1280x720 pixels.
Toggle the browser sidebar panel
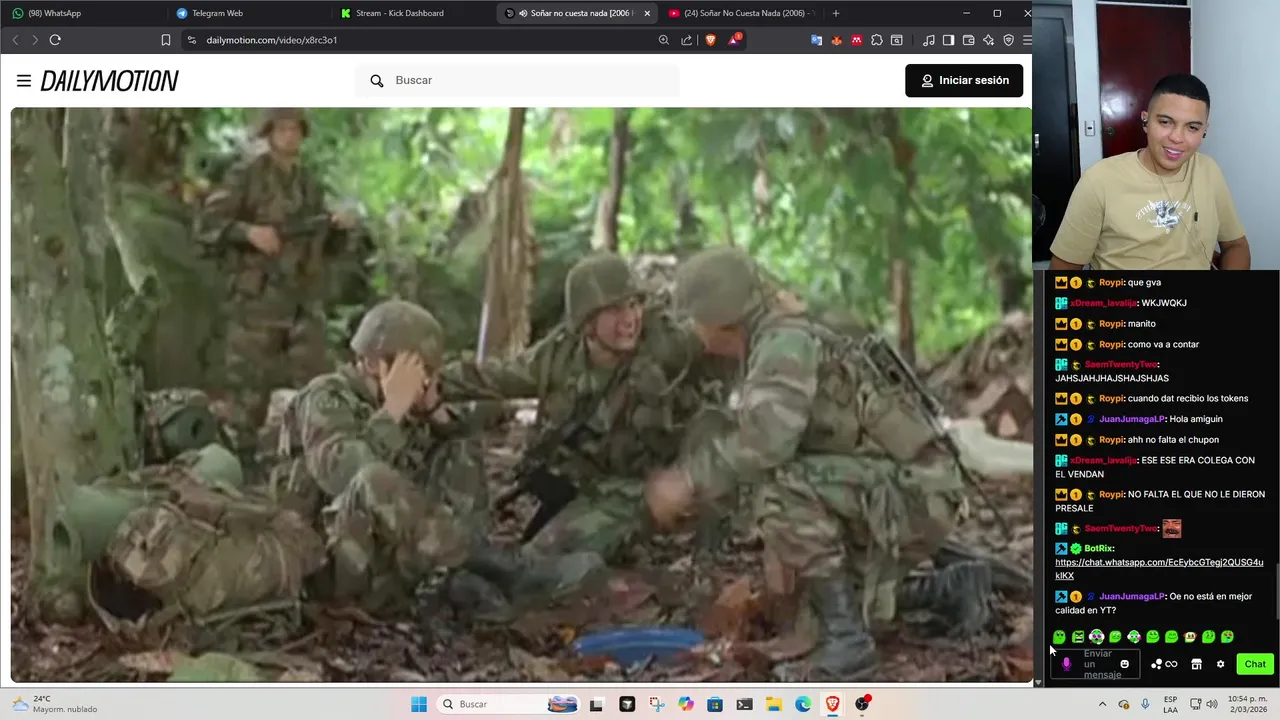point(949,40)
